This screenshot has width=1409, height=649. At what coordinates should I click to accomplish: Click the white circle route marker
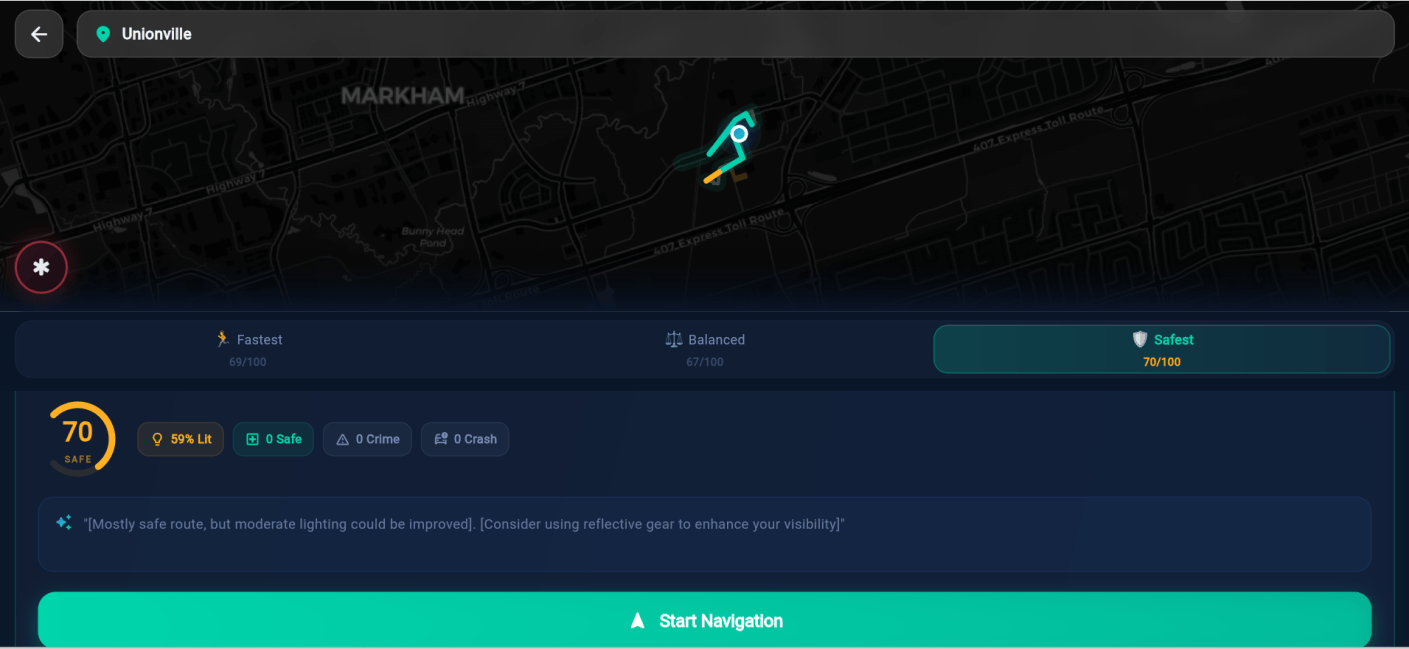pyautogui.click(x=739, y=133)
